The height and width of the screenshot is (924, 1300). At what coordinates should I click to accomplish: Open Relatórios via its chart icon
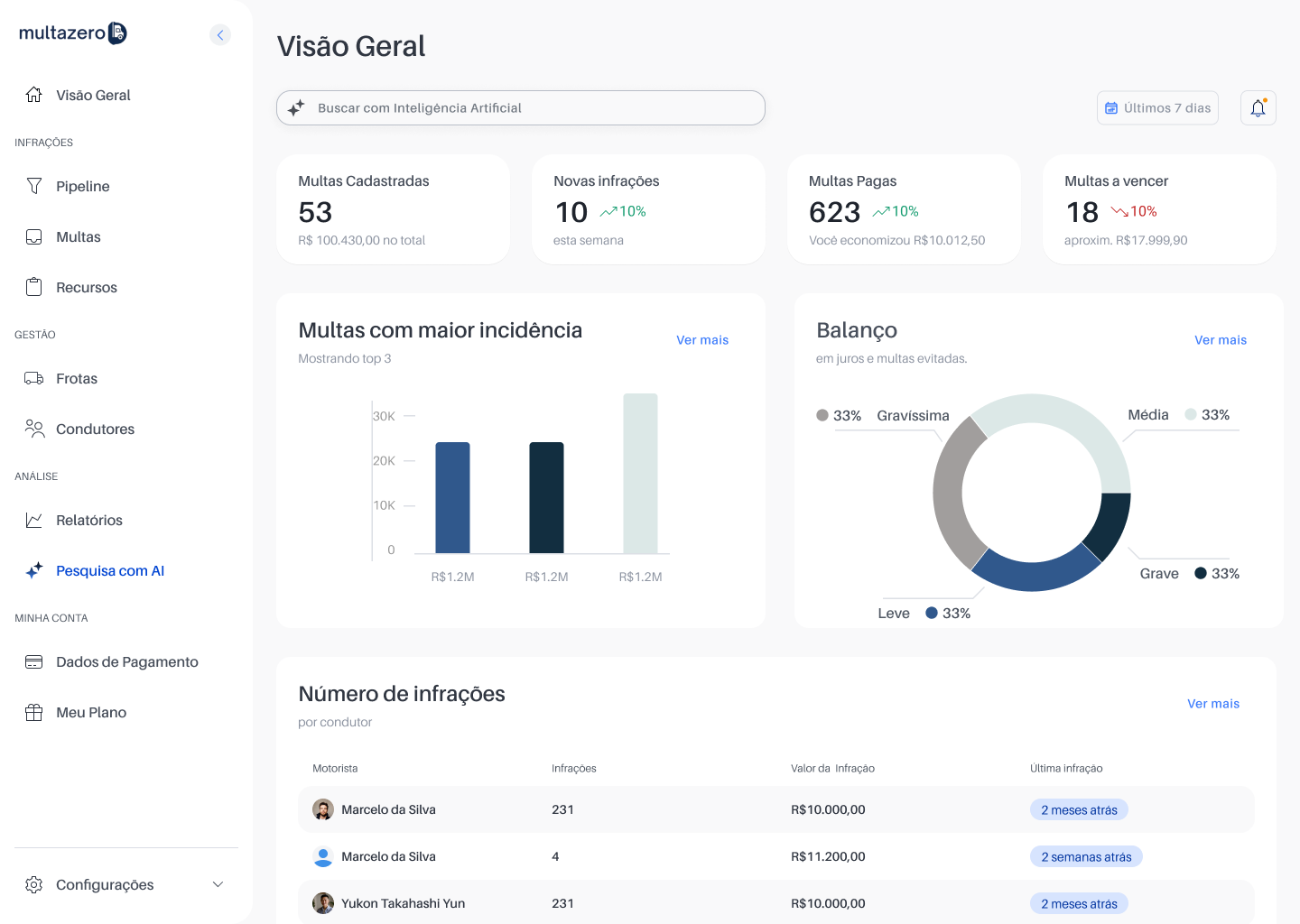pos(34,520)
